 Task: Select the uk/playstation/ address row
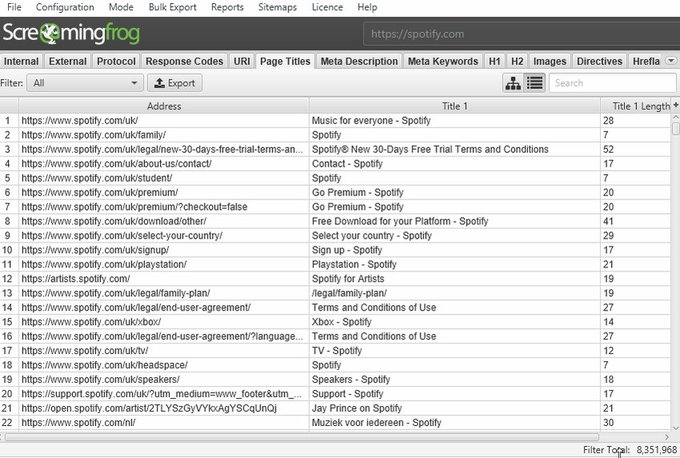point(164,264)
